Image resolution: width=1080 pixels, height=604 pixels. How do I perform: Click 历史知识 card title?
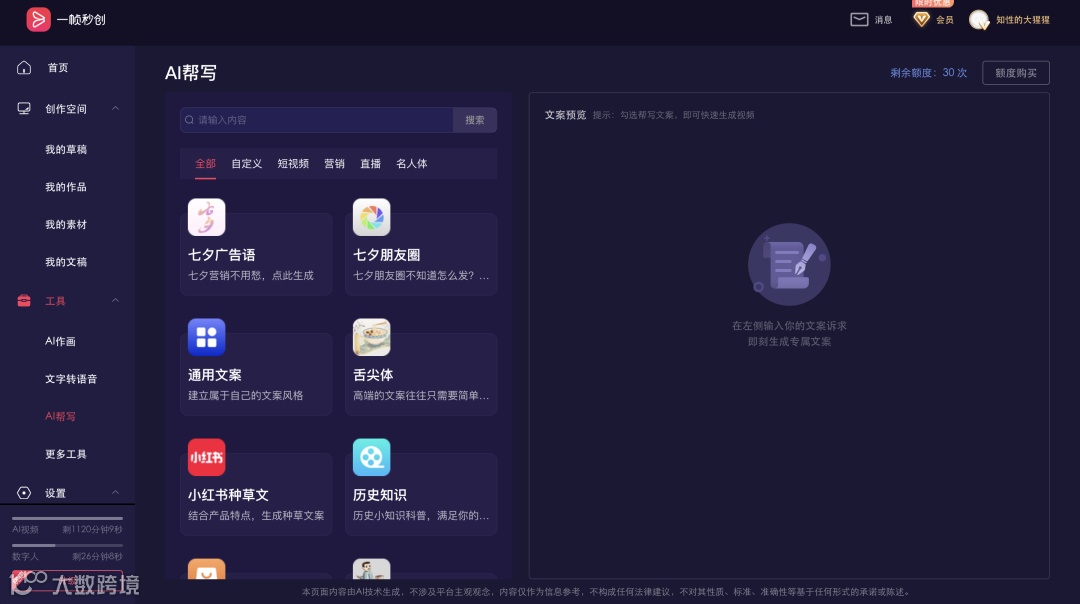coord(380,495)
